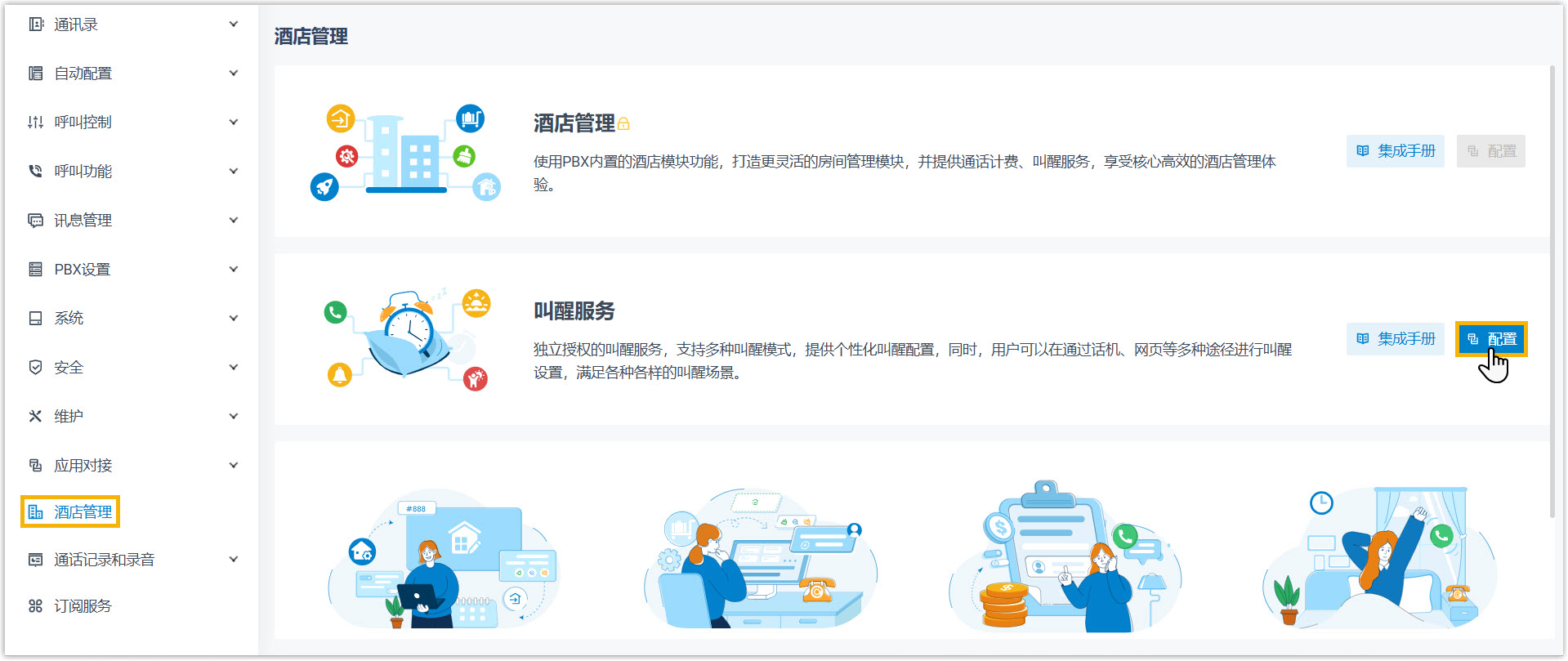Image resolution: width=1568 pixels, height=661 pixels.
Task: Click the 呼叫功能 phone icon in sidebar
Action: tap(35, 172)
